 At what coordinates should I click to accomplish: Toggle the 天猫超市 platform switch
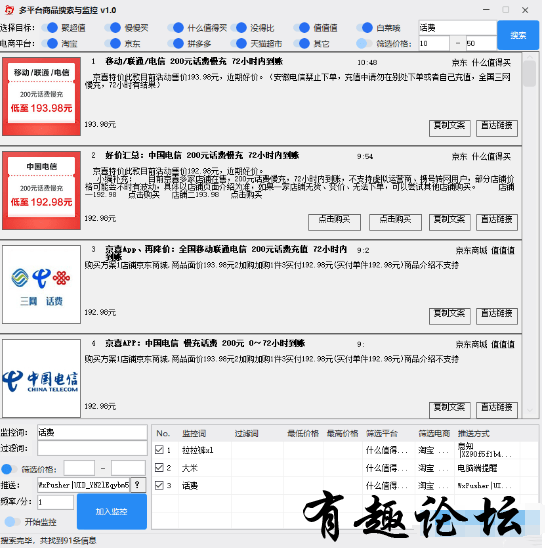[238, 43]
